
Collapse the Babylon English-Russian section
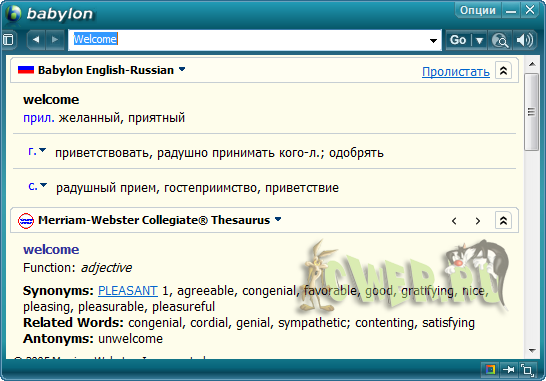pyautogui.click(x=503, y=71)
